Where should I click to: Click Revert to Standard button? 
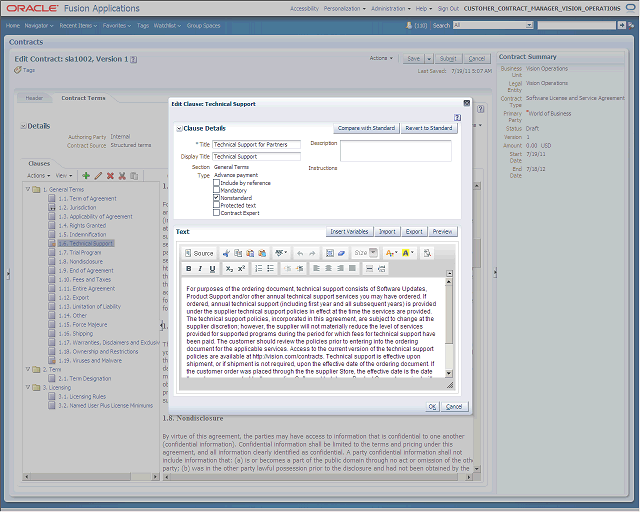(429, 128)
